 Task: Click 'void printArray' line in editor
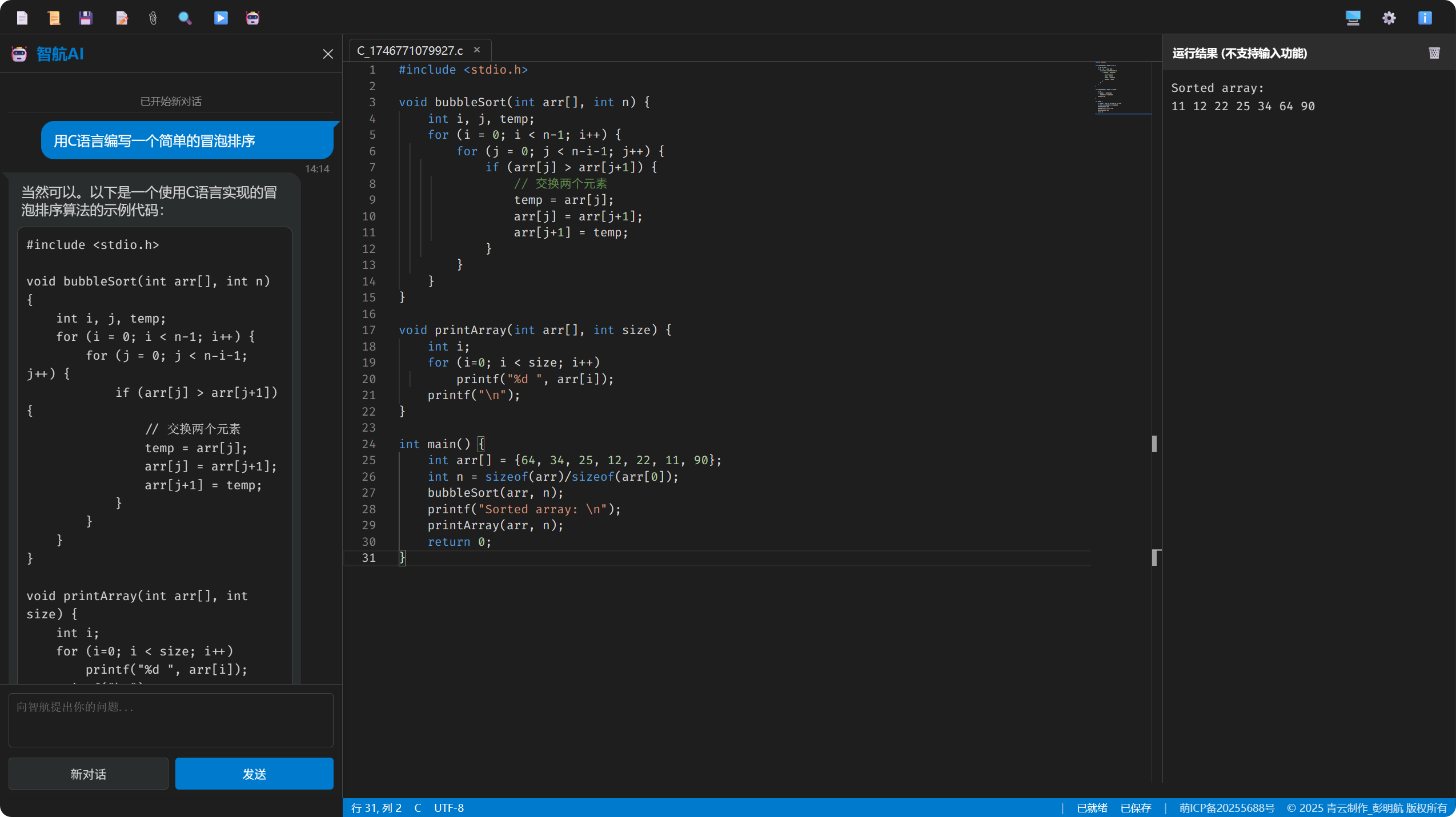(x=535, y=329)
